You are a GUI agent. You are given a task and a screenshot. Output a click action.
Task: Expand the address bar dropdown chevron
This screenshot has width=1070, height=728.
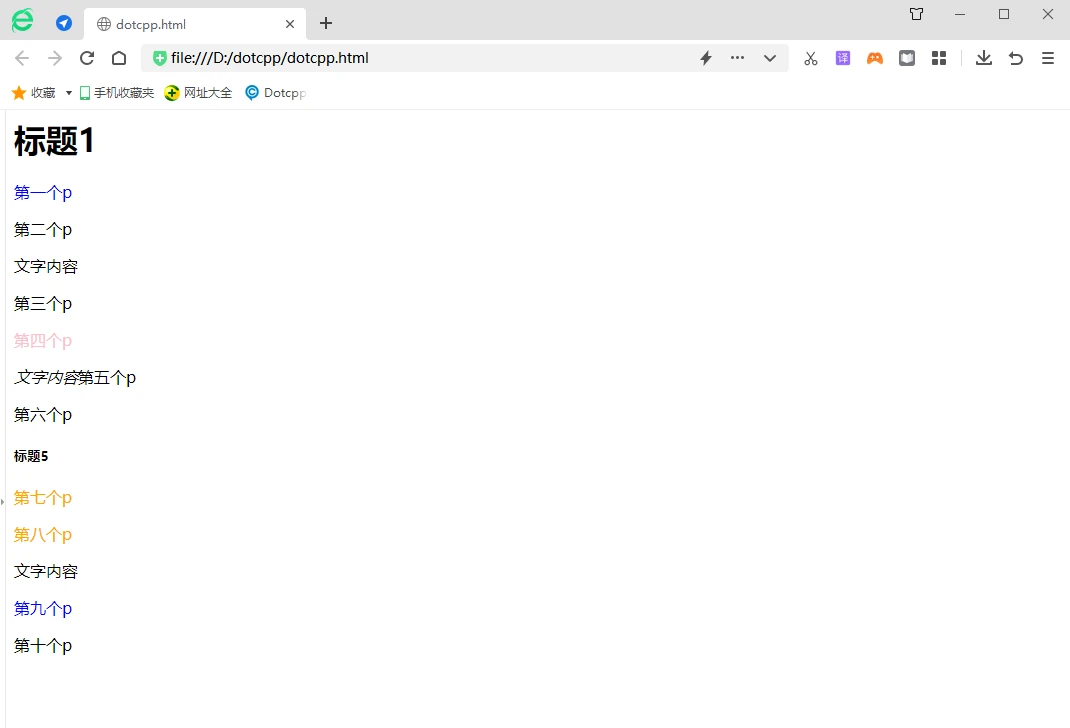pos(770,58)
